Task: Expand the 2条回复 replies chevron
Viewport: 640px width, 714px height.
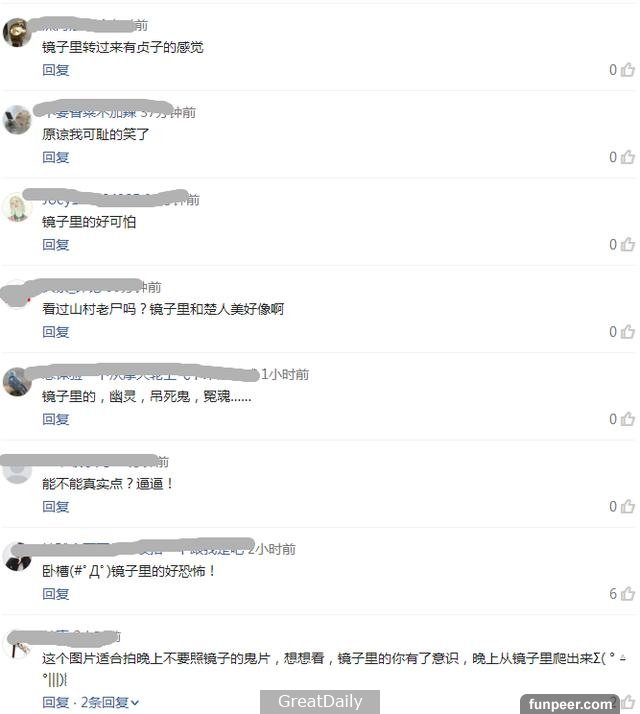Action: 135,703
